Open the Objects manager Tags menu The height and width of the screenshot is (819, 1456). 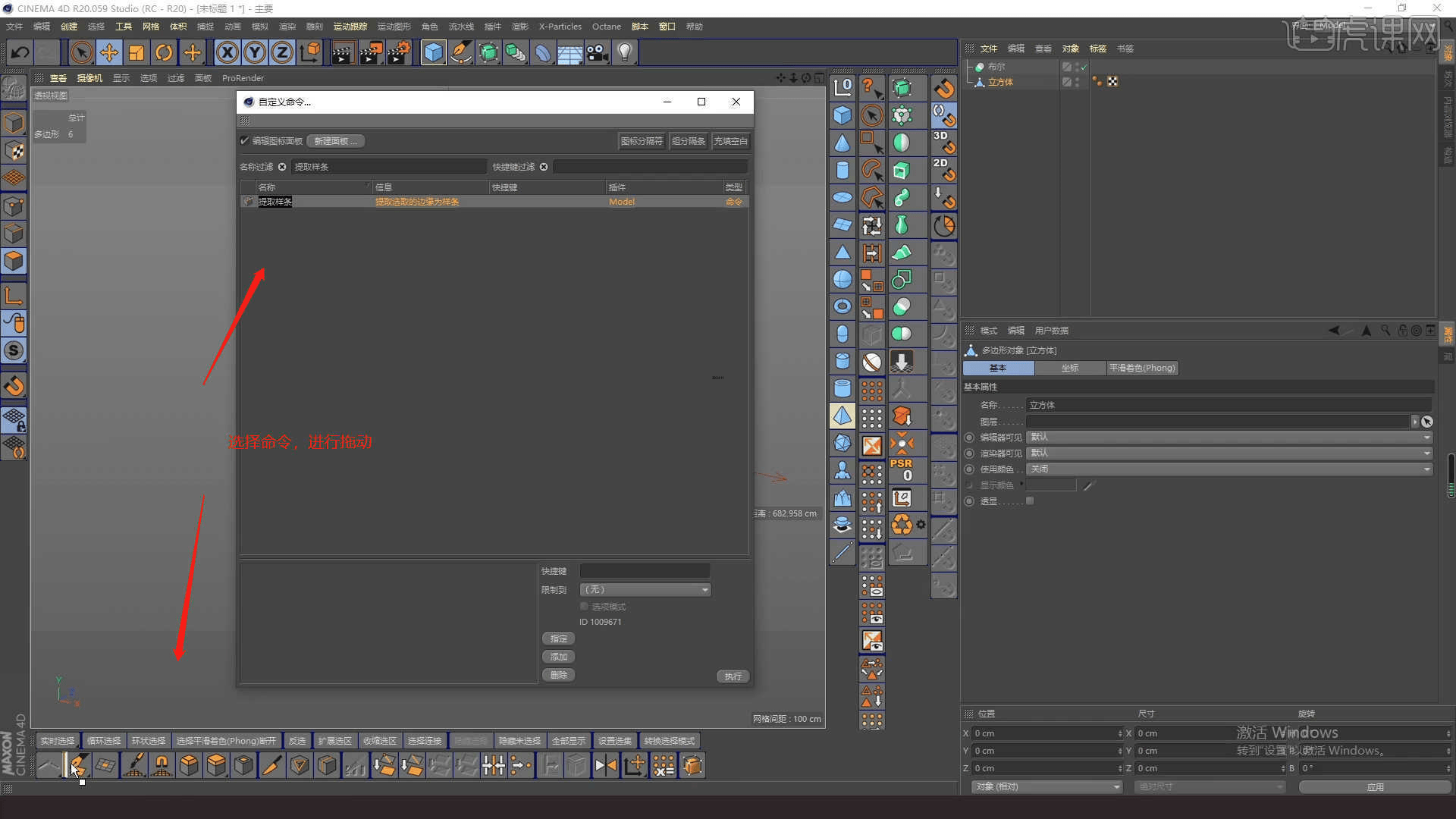(x=1098, y=49)
